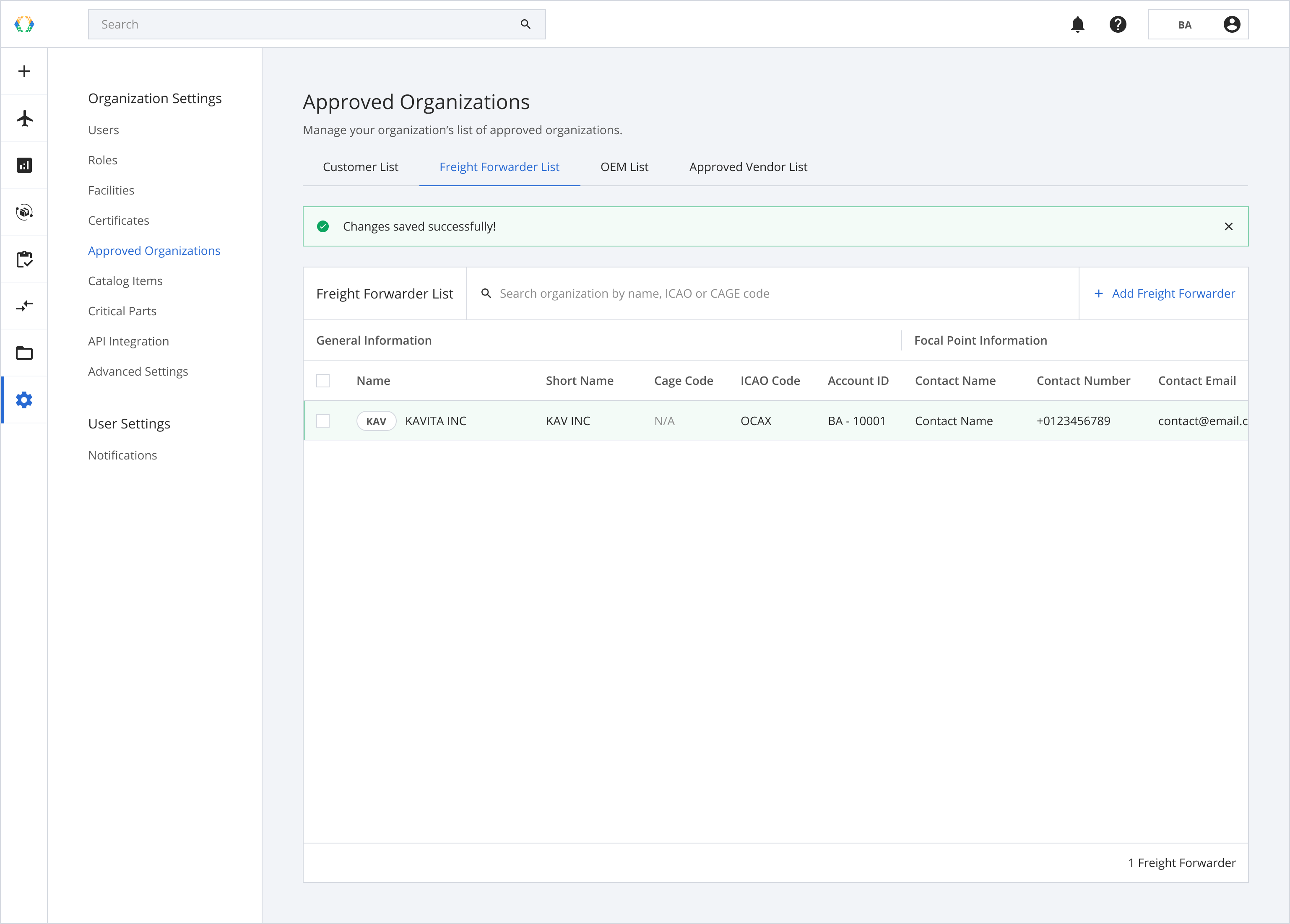Open Certificates settings
Screen dimensions: 1290x924
click(x=118, y=221)
